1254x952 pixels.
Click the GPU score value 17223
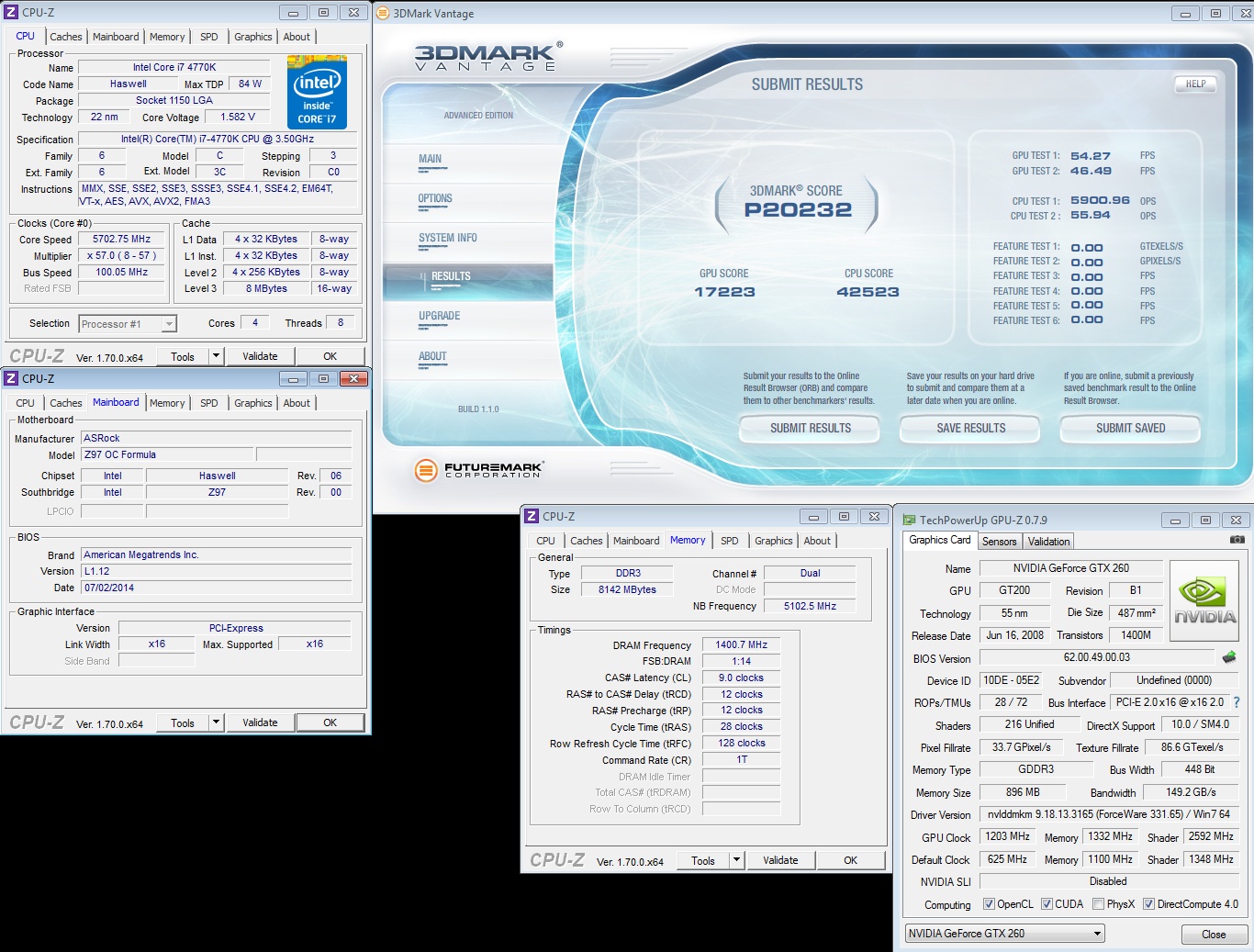point(724,292)
